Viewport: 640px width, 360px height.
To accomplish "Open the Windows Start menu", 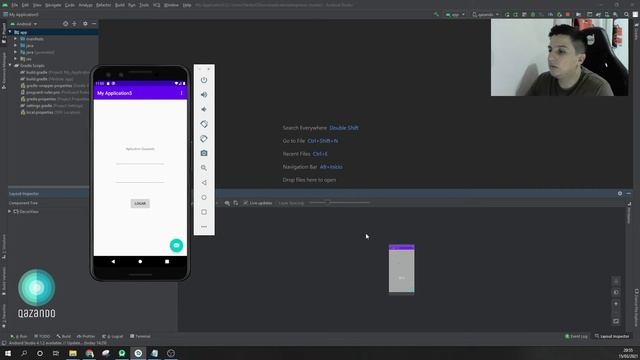I will pyautogui.click(x=8, y=353).
